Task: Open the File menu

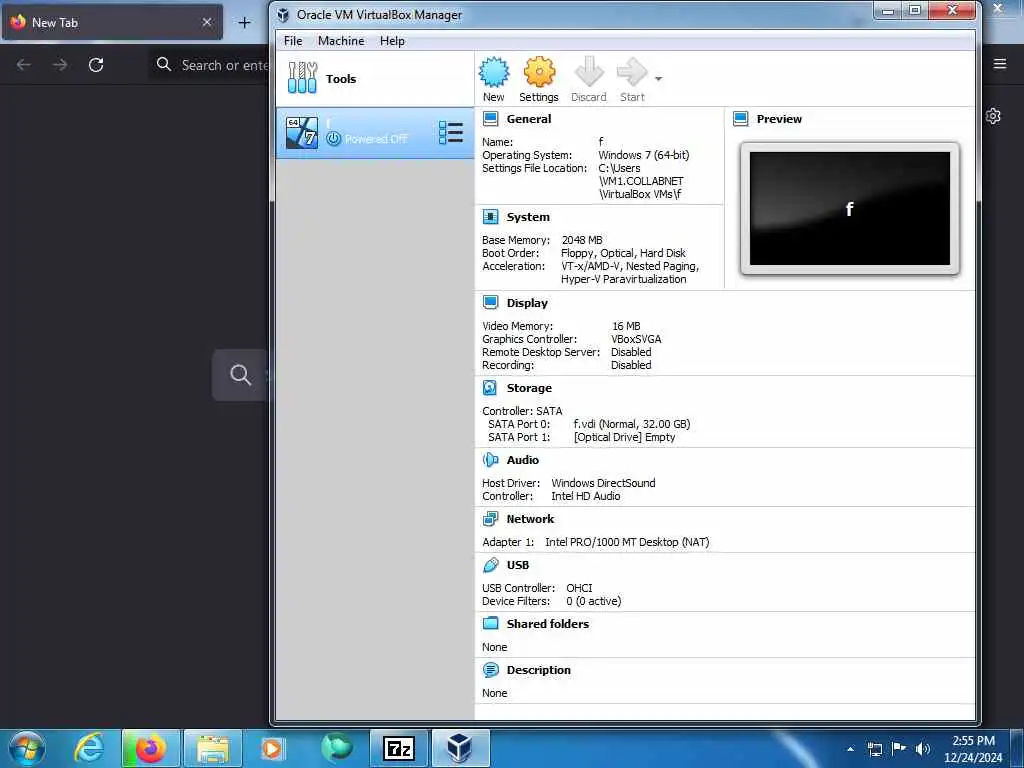Action: pos(293,40)
